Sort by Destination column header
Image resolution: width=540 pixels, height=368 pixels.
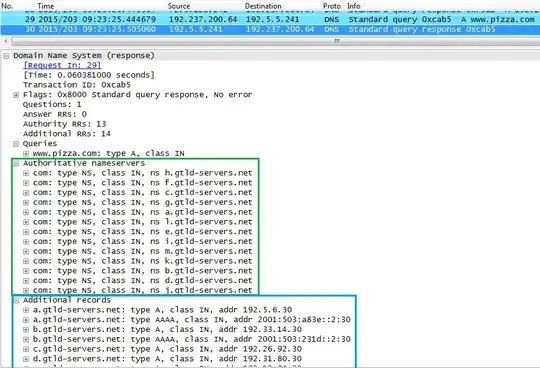263,6
